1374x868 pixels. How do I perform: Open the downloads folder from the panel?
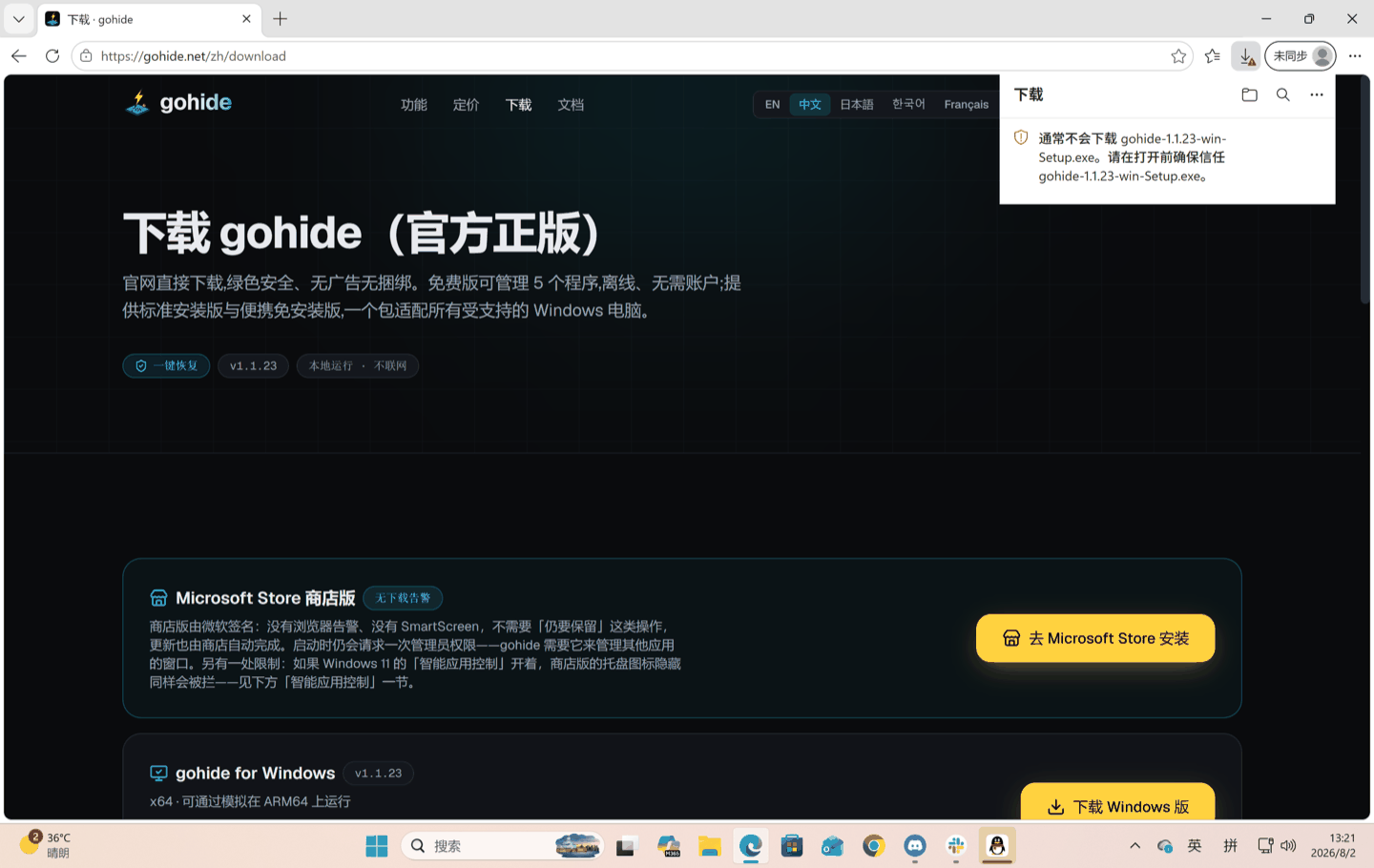(1249, 94)
